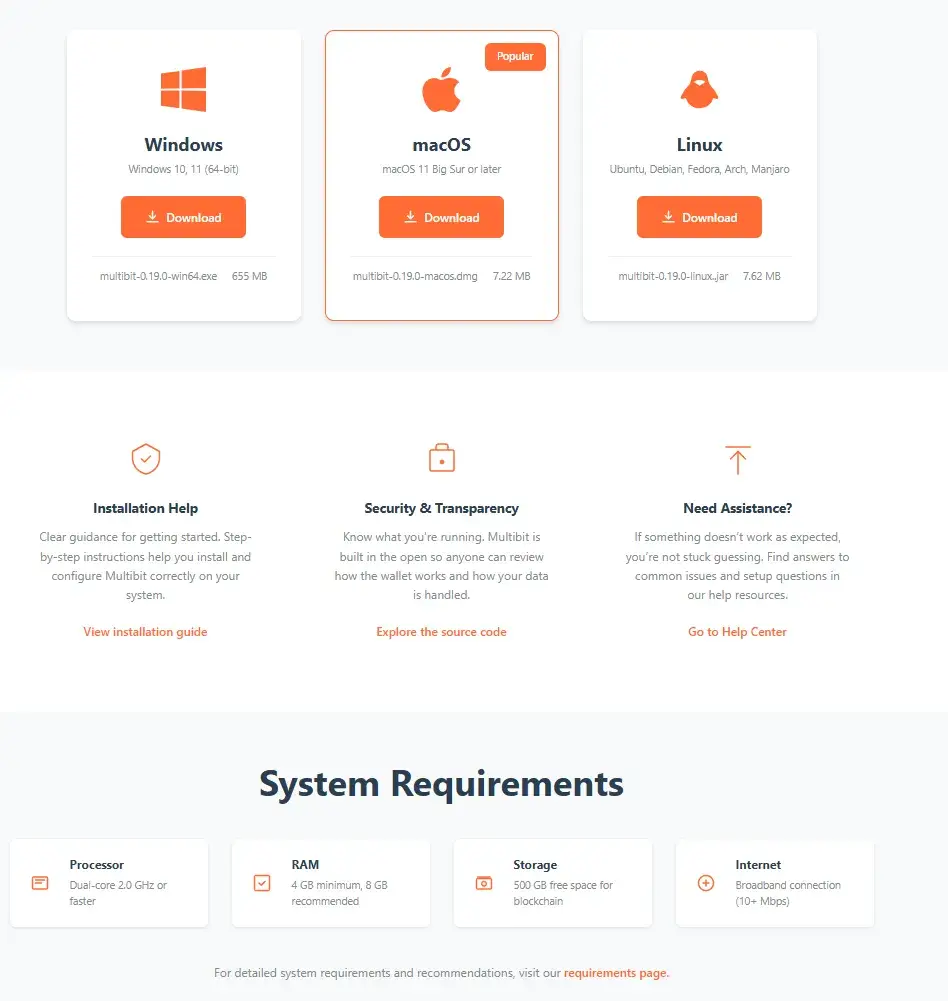Click the 655 MB file size
948x1001 pixels.
point(250,276)
